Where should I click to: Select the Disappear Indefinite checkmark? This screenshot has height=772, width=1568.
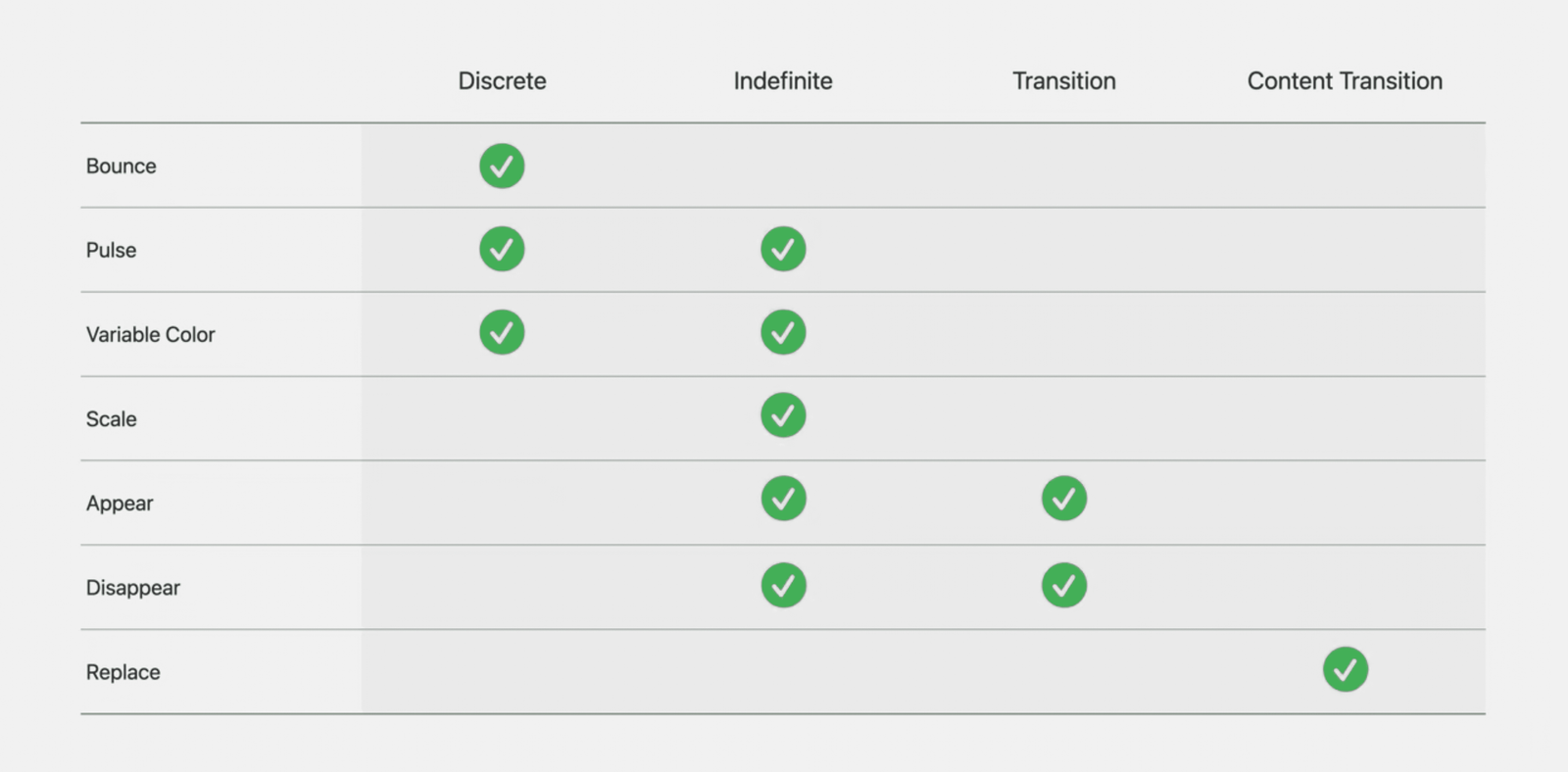pos(783,585)
